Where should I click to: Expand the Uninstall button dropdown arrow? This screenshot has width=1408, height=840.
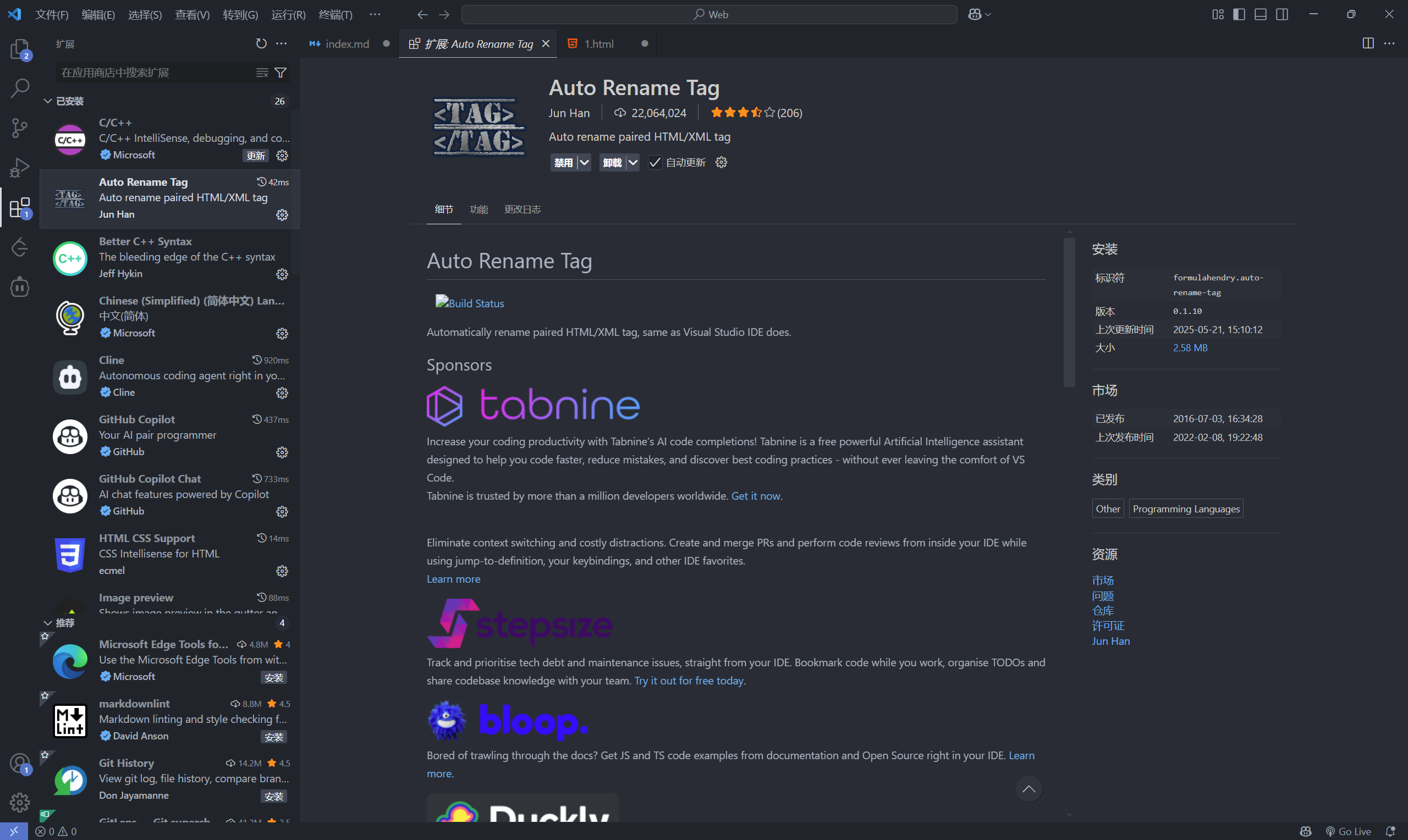[x=633, y=163]
